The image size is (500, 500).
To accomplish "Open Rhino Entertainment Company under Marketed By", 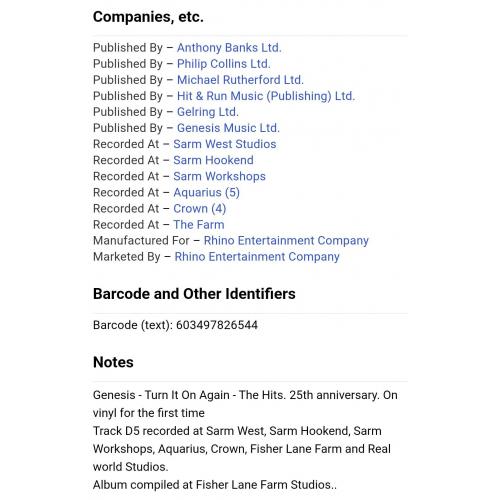I will tap(257, 257).
